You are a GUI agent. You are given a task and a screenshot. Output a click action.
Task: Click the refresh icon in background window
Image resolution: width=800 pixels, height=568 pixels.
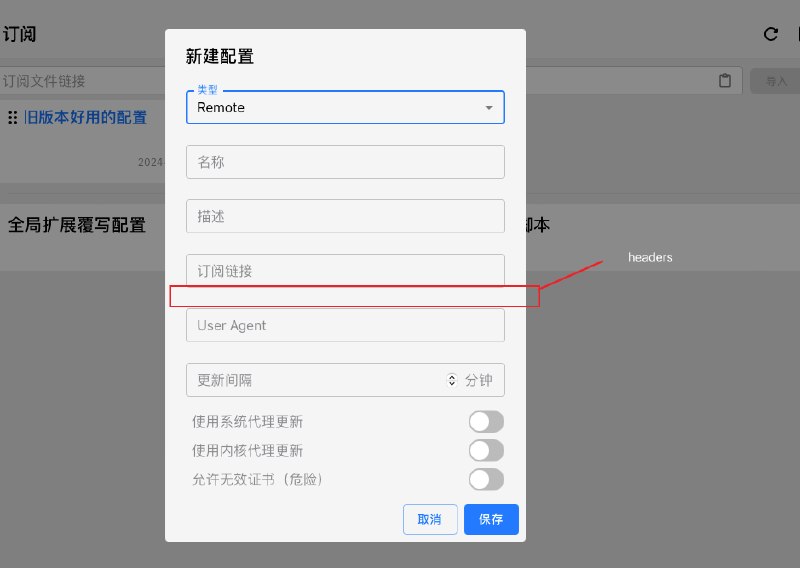click(x=771, y=34)
